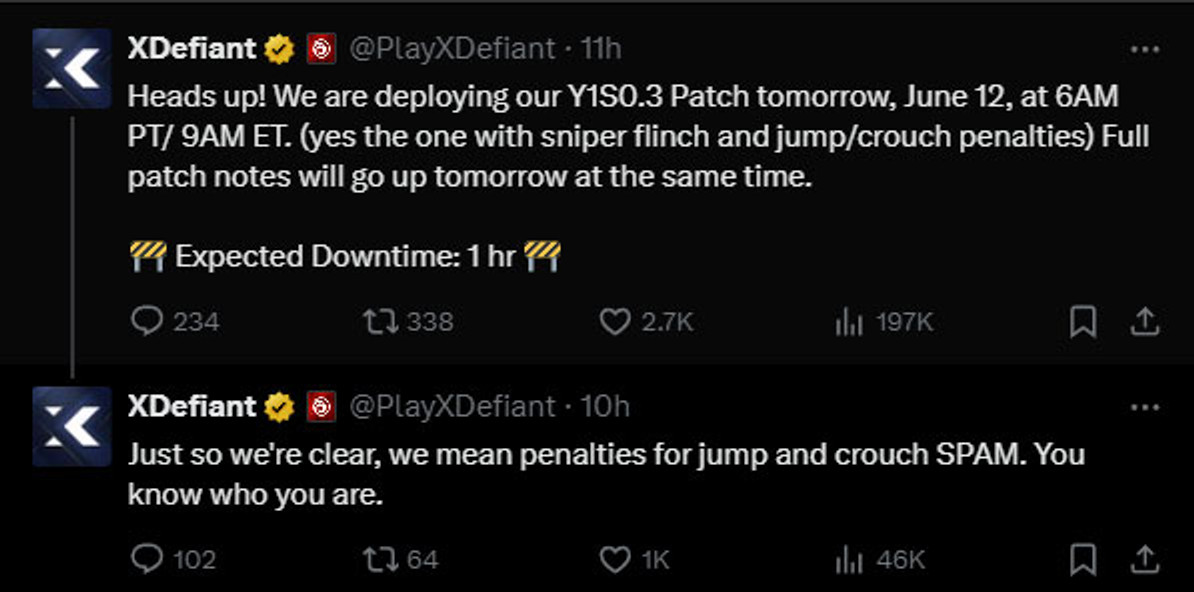
Task: View the 46K views analytics
Action: pyautogui.click(x=880, y=560)
